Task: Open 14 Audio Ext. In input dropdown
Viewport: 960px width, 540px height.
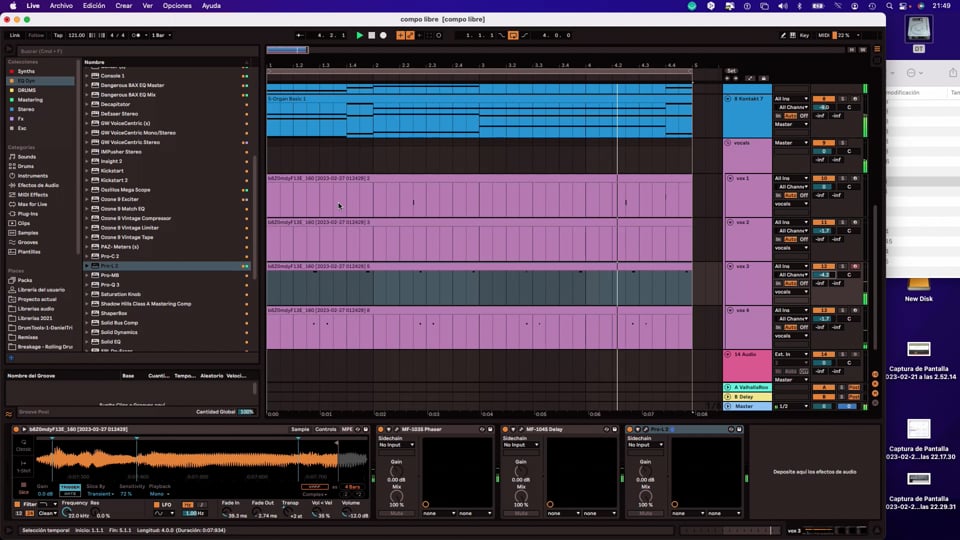Action: tap(791, 354)
